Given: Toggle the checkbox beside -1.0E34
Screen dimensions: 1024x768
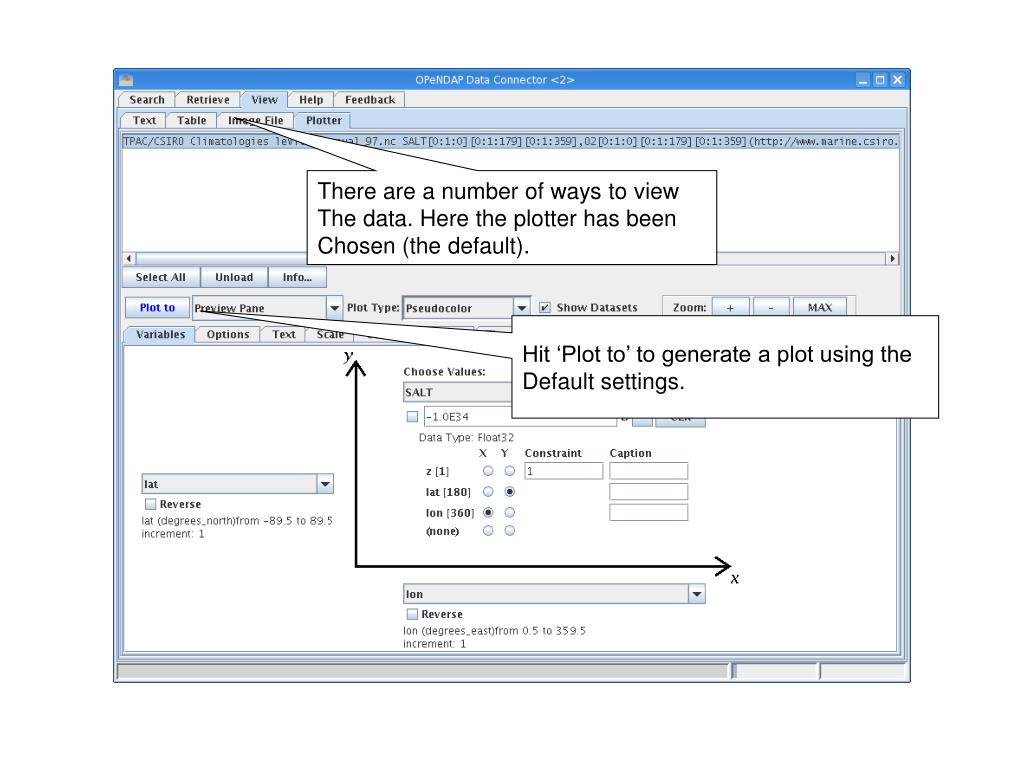Looking at the screenshot, I should coord(412,417).
